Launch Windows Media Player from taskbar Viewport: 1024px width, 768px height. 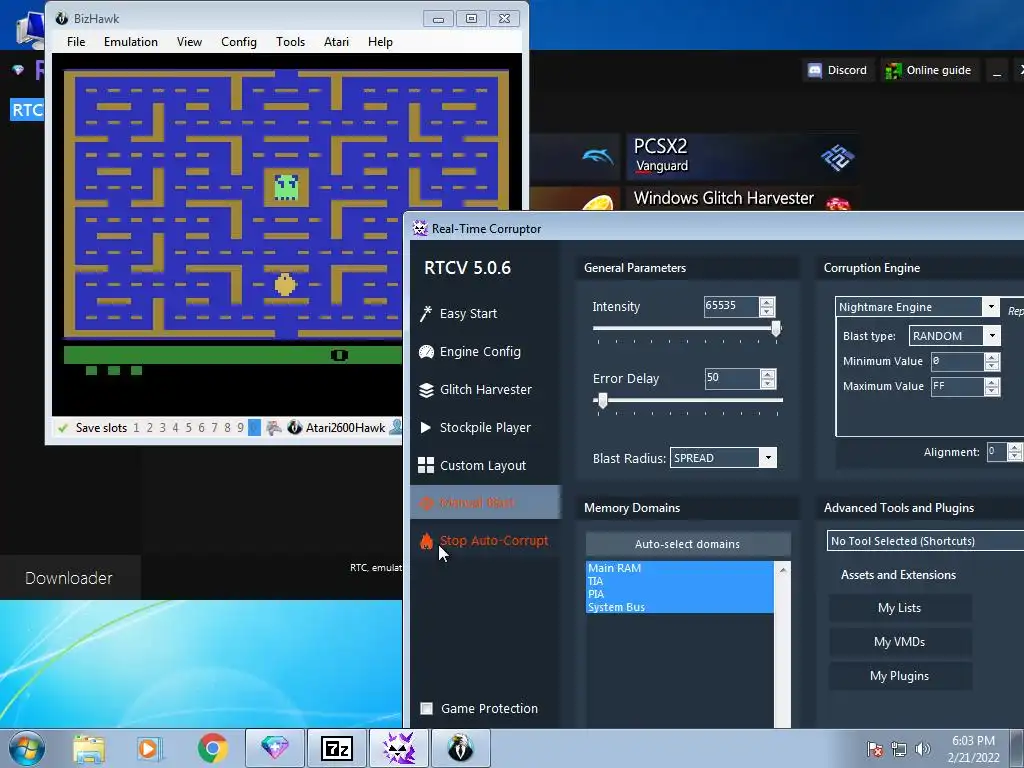pyautogui.click(x=150, y=749)
